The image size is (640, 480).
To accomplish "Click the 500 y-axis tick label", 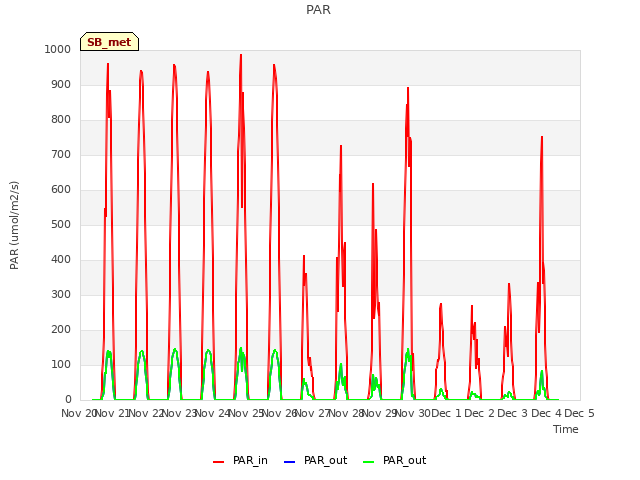I will [x=61, y=224].
